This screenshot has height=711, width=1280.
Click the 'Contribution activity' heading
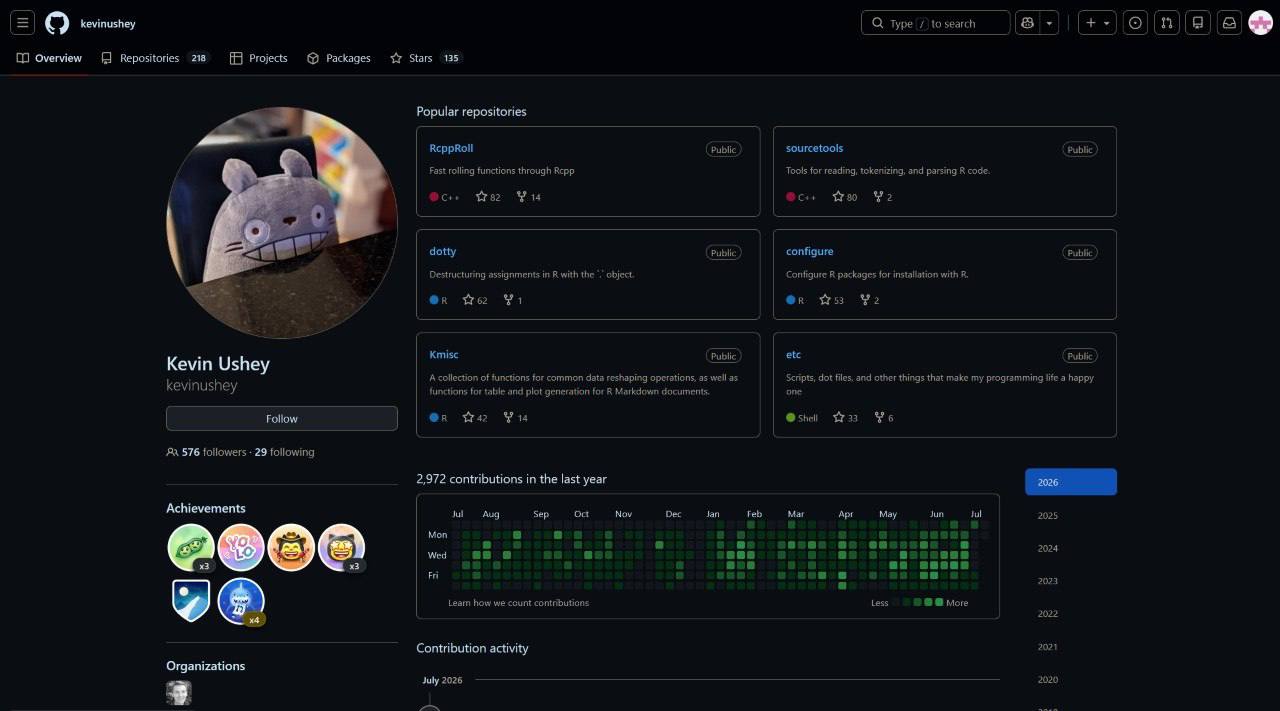472,648
